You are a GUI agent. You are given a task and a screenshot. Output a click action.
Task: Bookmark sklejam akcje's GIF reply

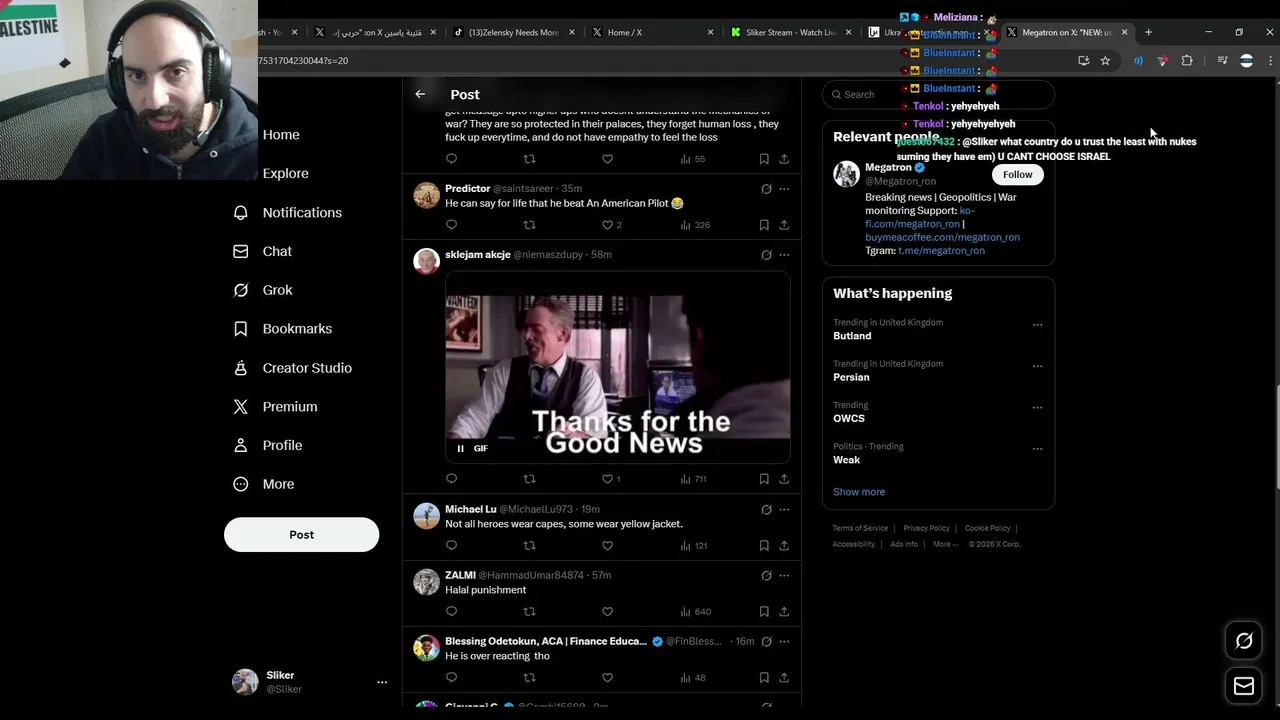[764, 479]
